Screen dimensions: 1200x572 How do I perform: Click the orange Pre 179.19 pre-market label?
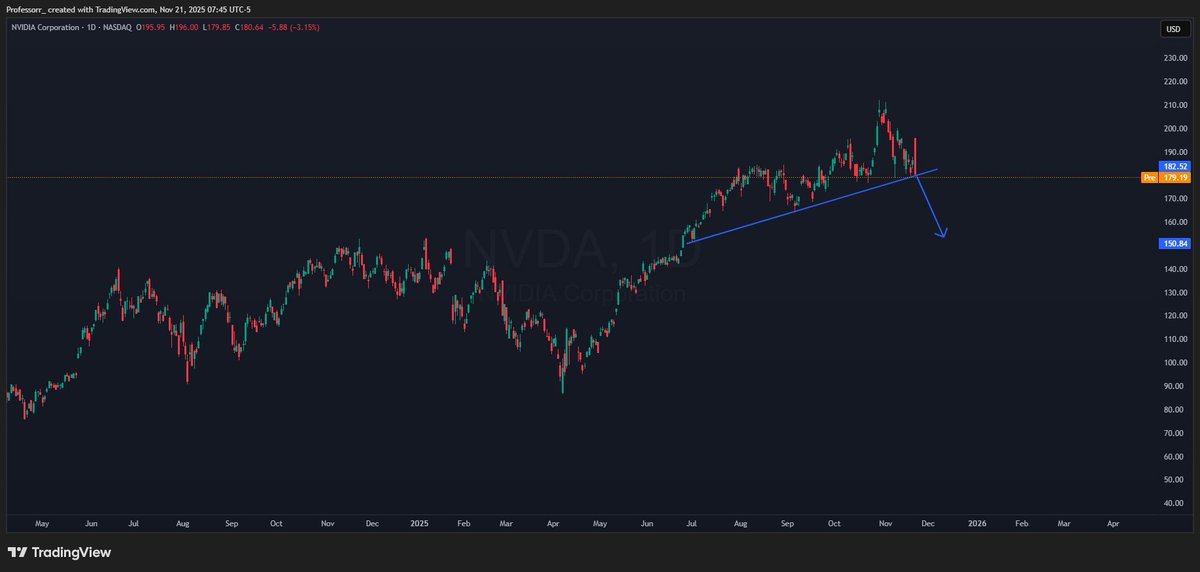(x=1164, y=178)
